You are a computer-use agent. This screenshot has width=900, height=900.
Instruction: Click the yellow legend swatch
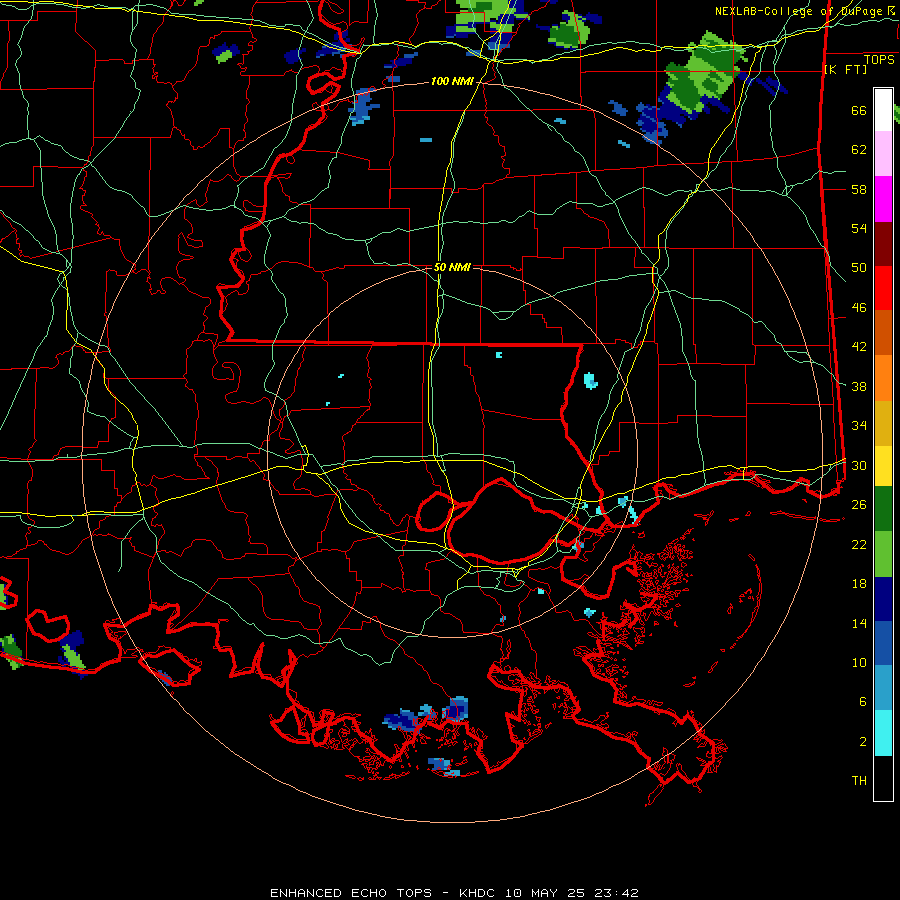883,466
